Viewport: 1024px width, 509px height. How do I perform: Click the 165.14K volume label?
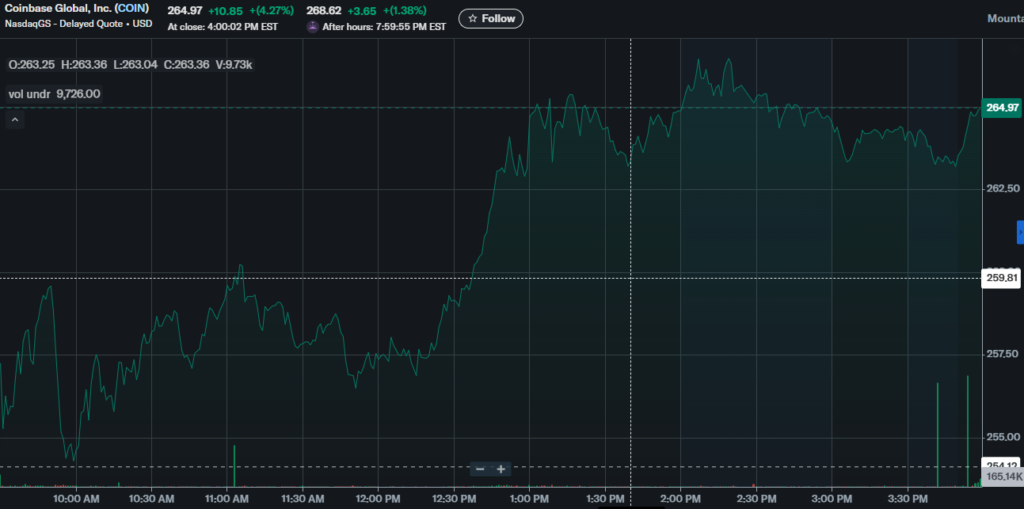pyautogui.click(x=1001, y=479)
